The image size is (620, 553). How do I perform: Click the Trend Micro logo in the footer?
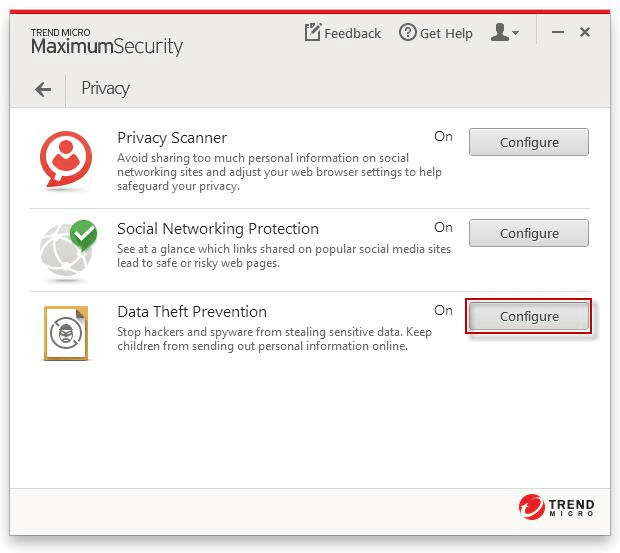(556, 507)
